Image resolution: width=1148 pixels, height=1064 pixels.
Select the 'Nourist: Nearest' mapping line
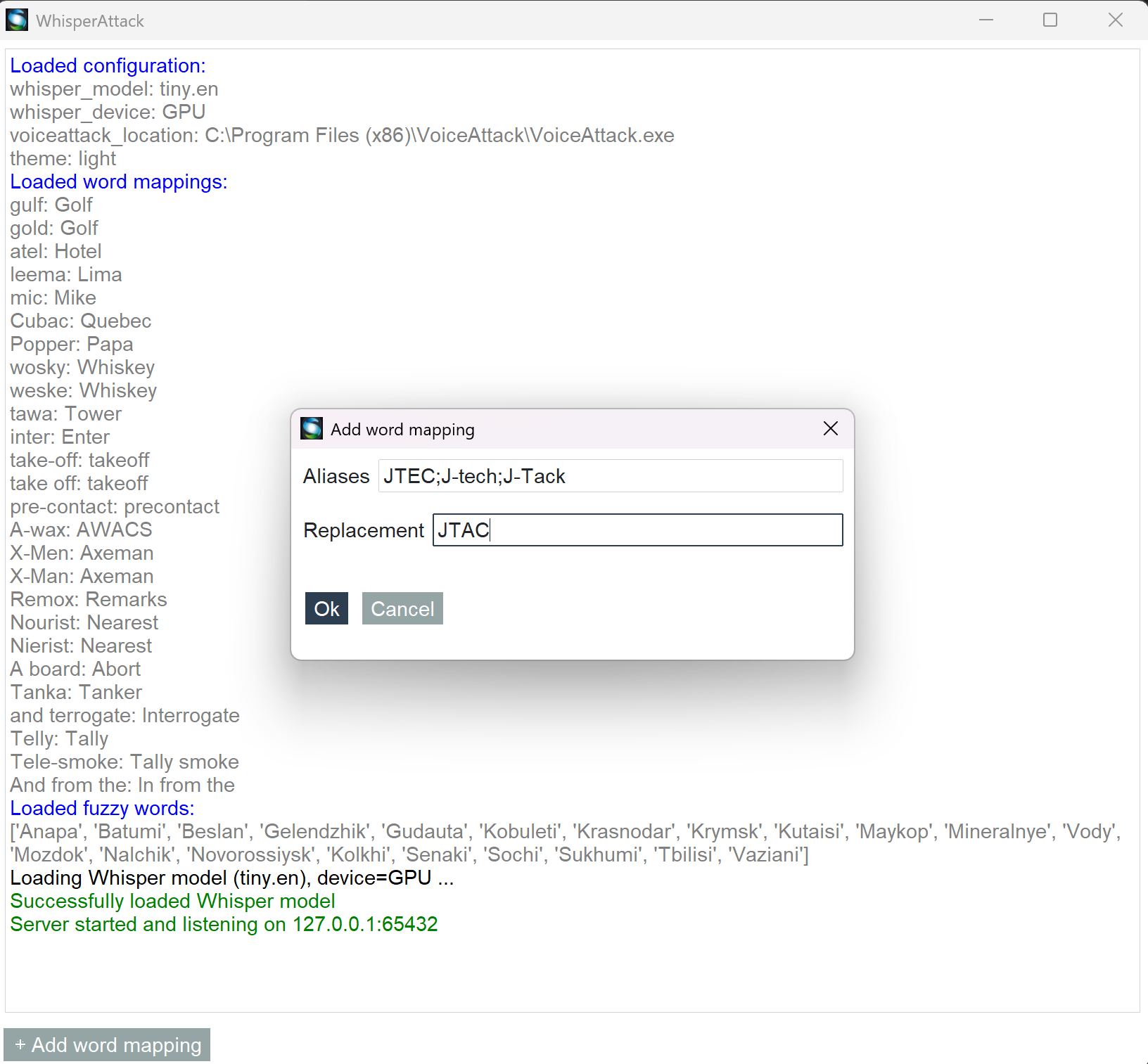tap(84, 622)
